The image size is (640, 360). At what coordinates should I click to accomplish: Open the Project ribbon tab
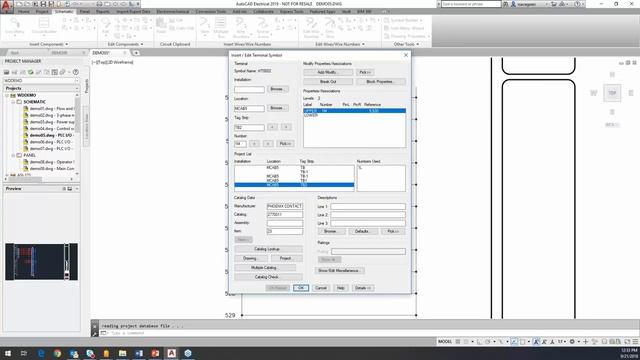pos(42,11)
